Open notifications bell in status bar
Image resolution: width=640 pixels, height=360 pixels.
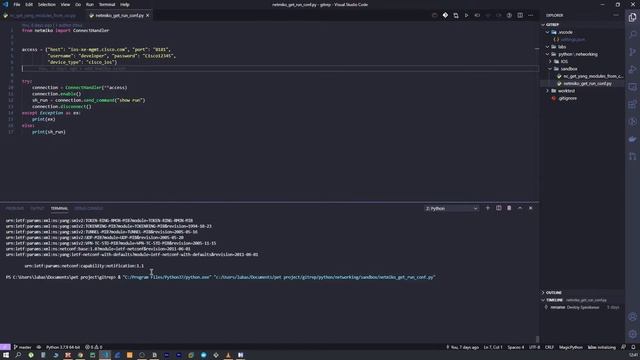click(633, 347)
